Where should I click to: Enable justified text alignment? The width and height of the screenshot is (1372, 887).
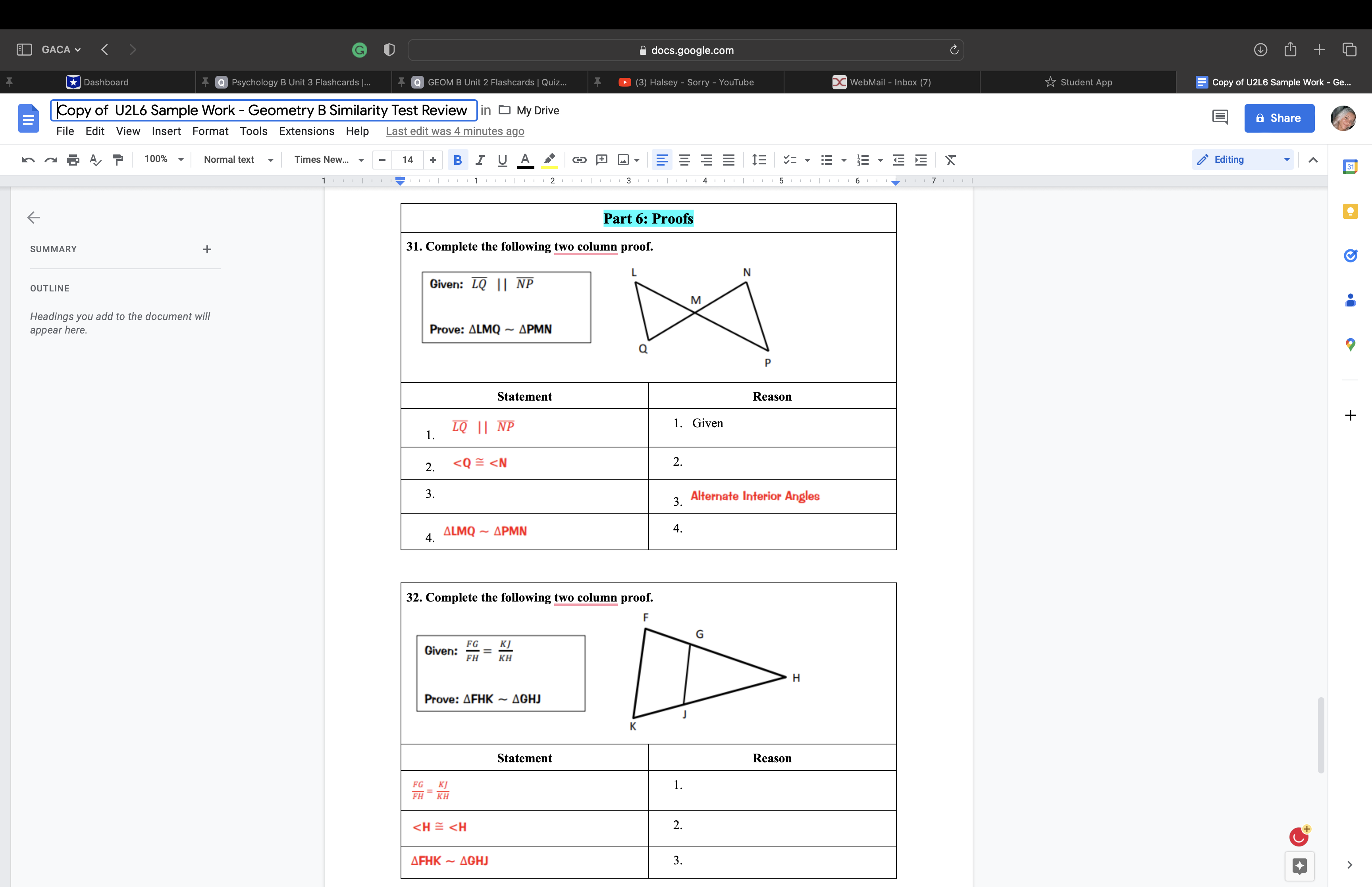click(729, 160)
